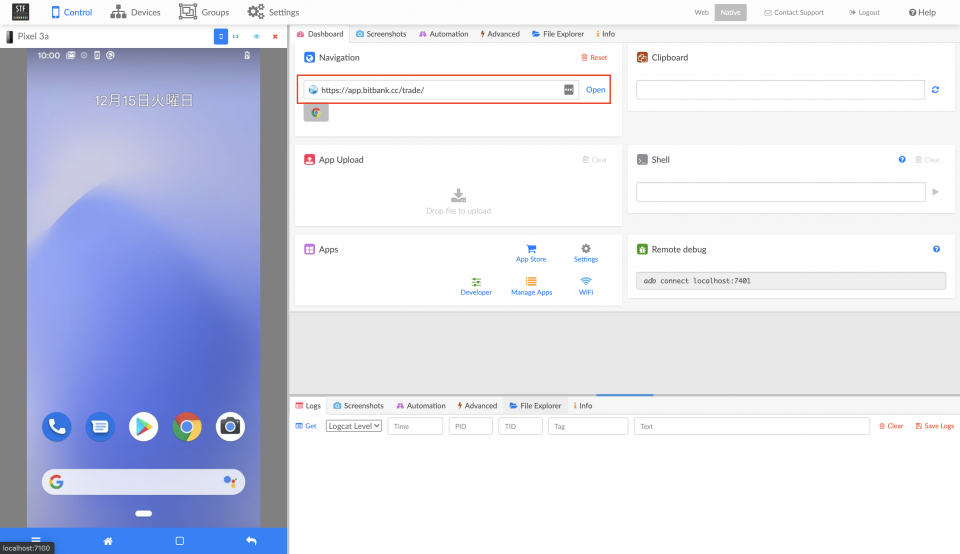Clear the logs list
Image resolution: width=960 pixels, height=554 pixels.
click(x=891, y=426)
